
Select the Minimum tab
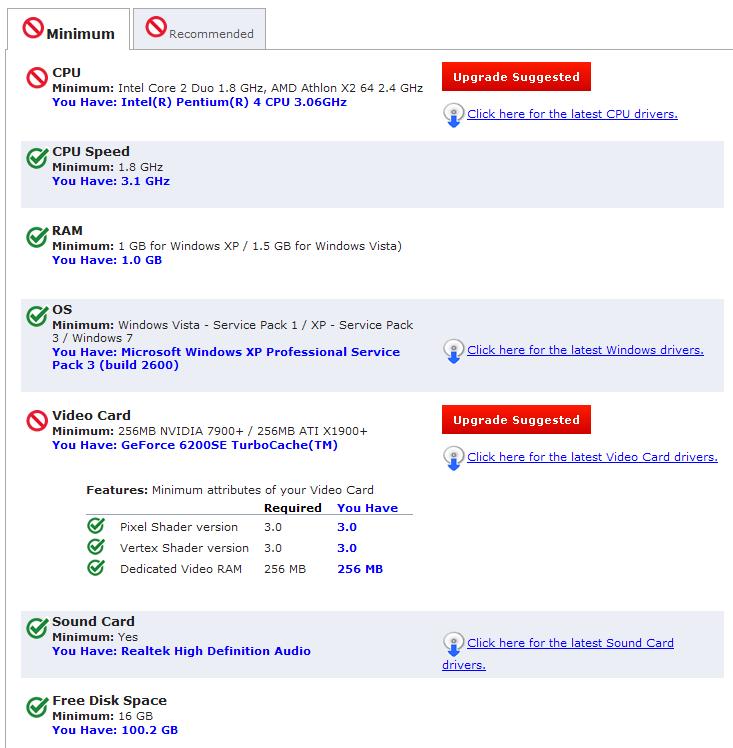tap(68, 29)
